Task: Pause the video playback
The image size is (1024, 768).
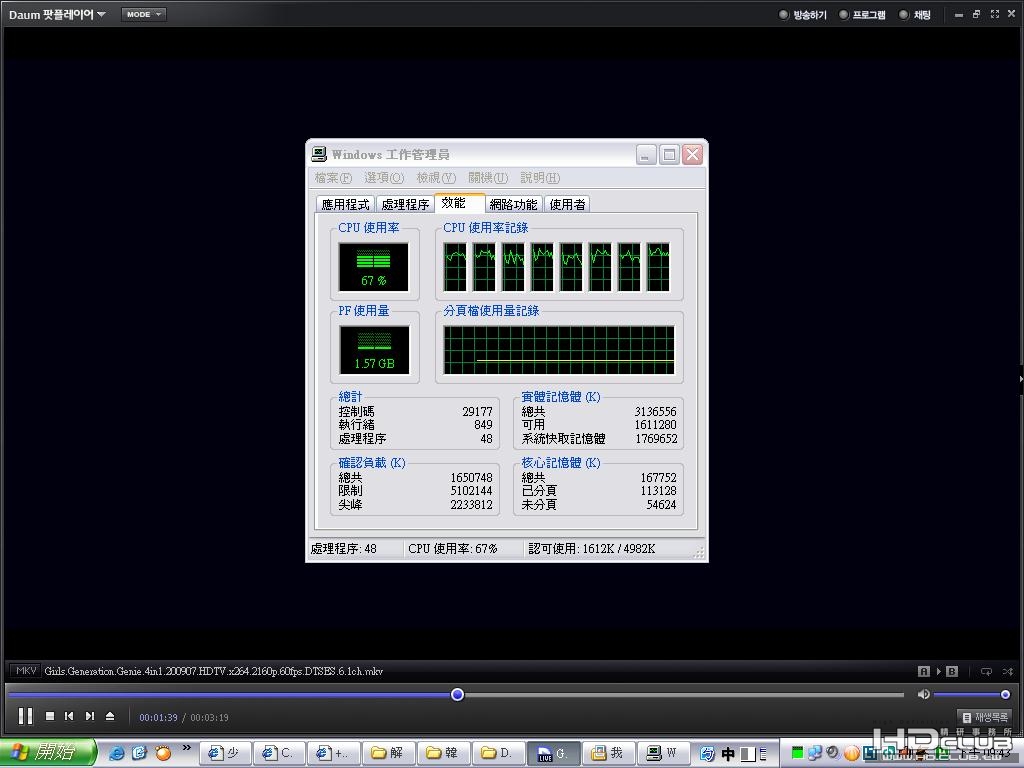Action: click(x=25, y=716)
